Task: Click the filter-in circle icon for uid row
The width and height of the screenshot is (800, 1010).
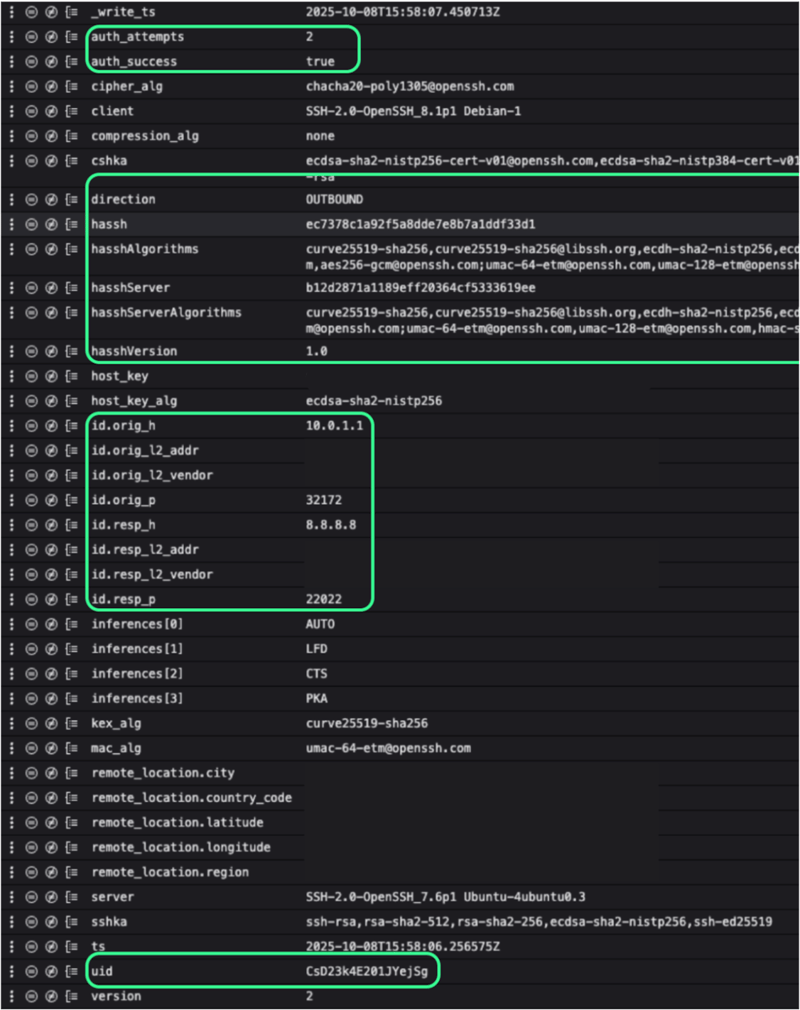Action: (x=31, y=972)
